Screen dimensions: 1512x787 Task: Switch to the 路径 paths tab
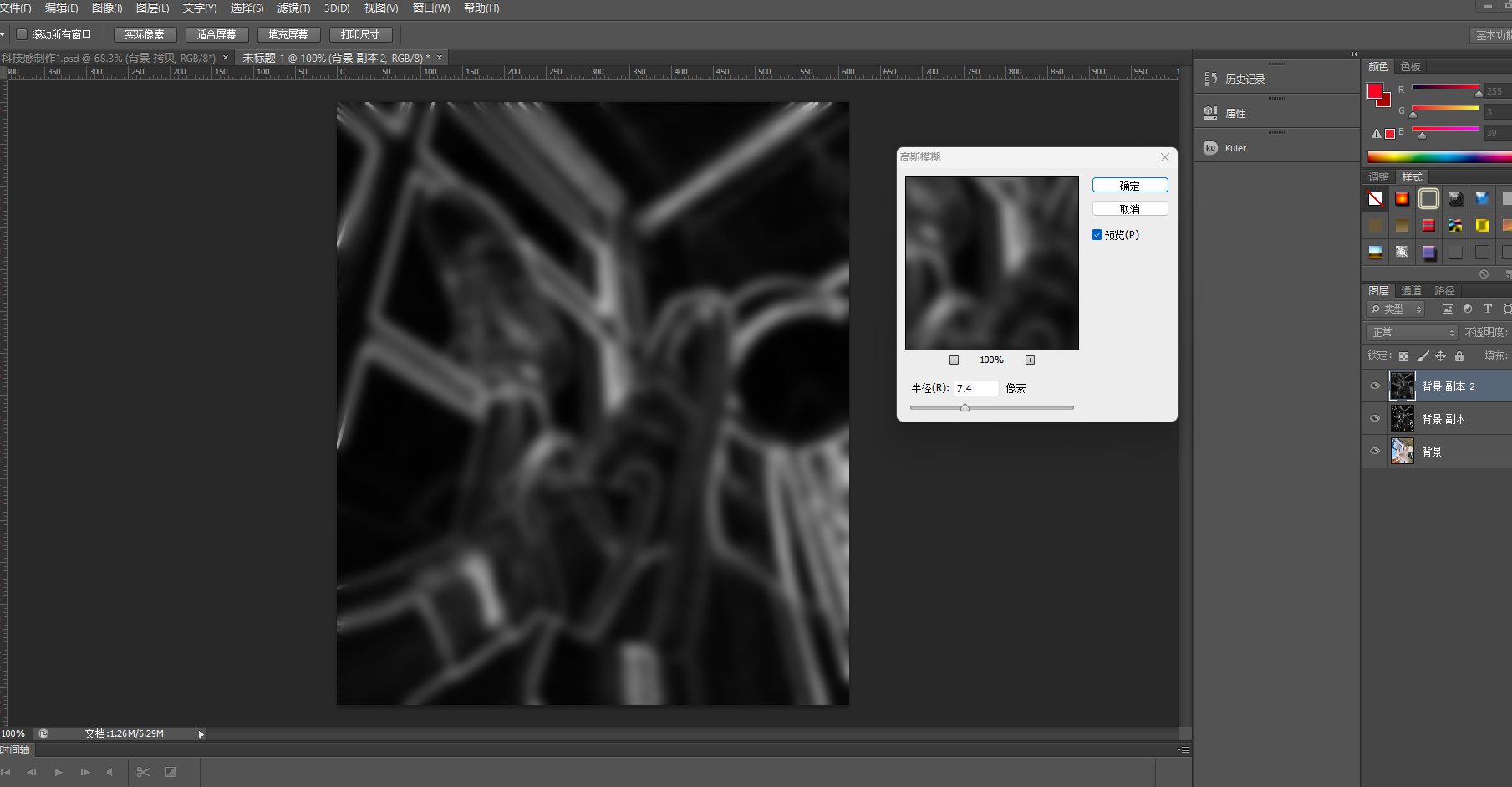click(1444, 290)
